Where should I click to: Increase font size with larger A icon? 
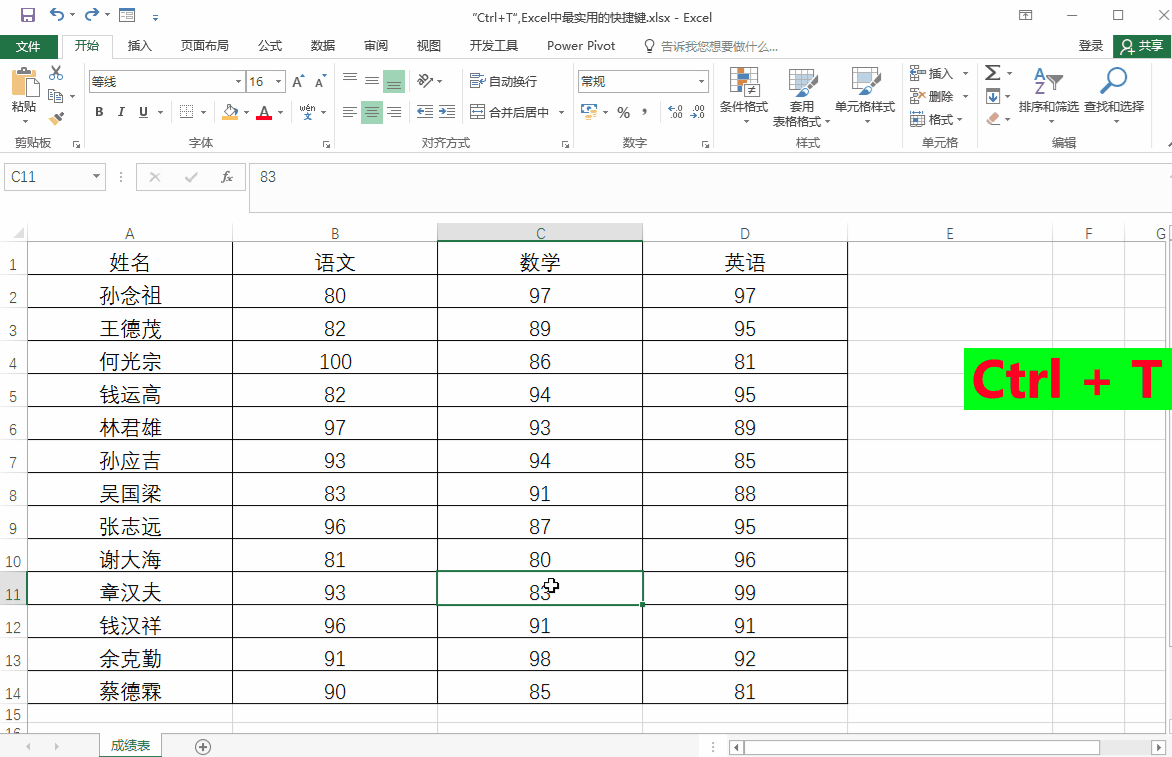click(298, 81)
